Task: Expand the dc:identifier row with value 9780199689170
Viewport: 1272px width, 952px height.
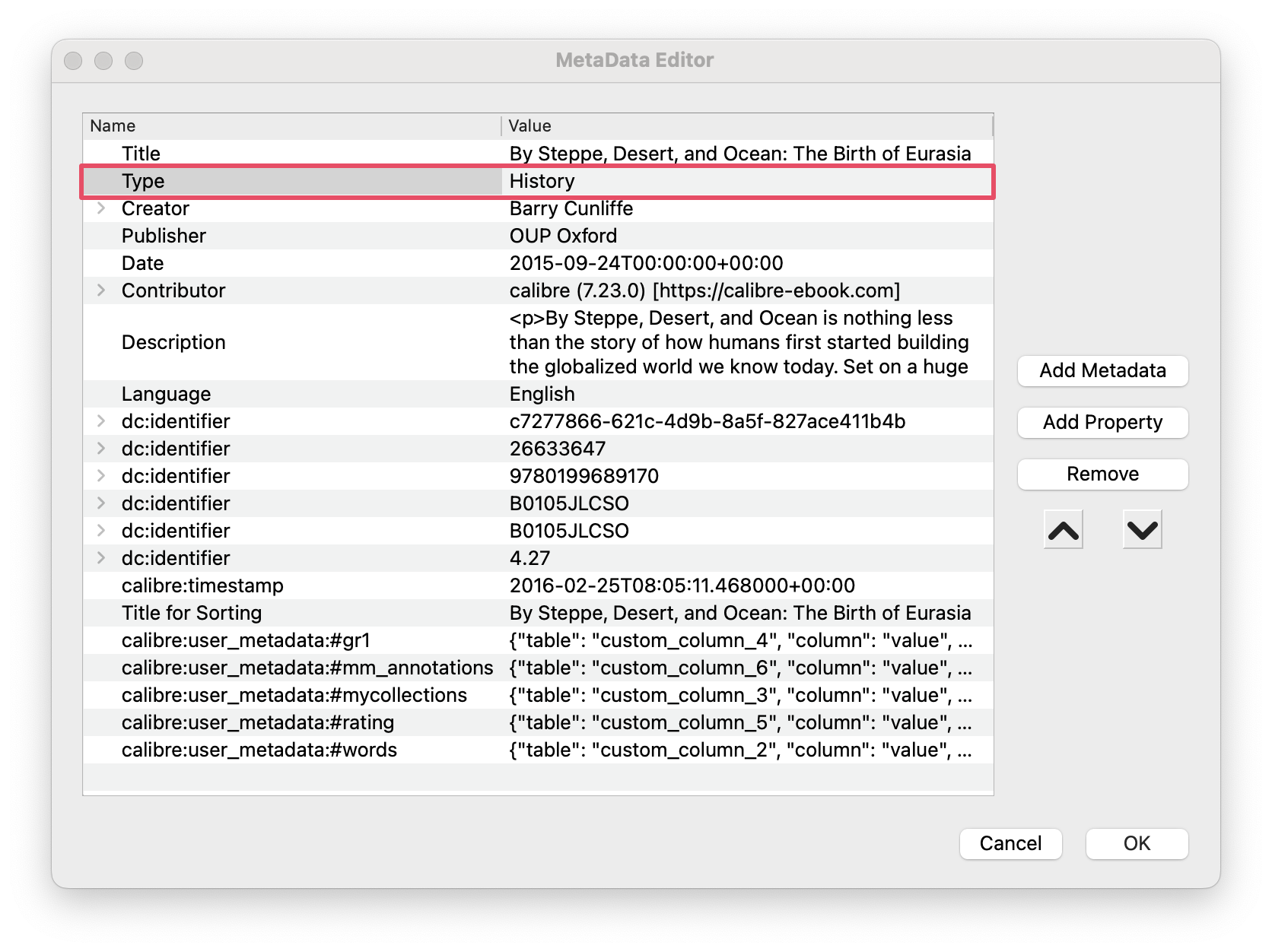Action: (101, 476)
